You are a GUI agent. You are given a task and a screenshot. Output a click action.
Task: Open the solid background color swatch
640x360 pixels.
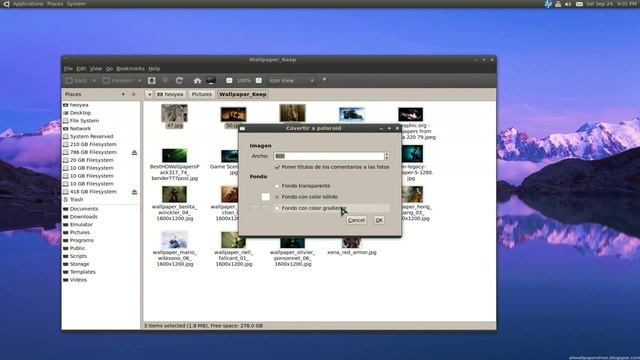(265, 197)
